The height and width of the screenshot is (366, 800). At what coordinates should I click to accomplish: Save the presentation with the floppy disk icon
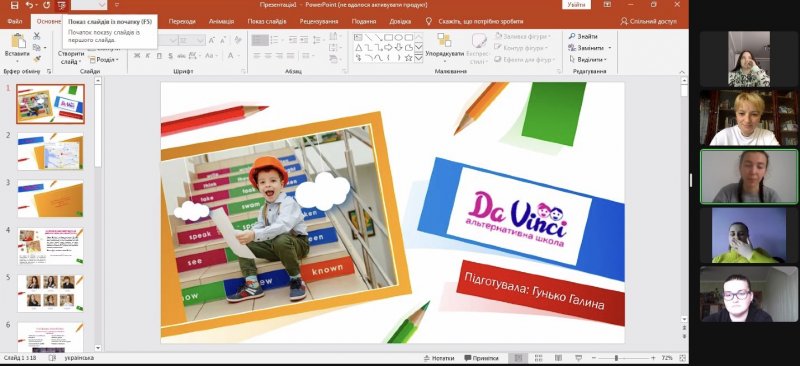(14, 5)
